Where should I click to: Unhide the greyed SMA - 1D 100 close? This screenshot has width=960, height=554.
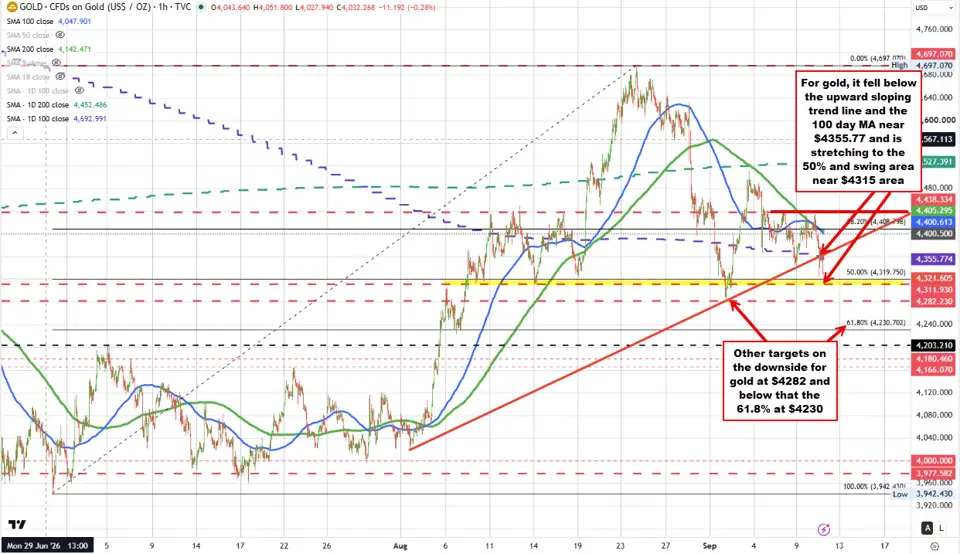[x=79, y=91]
